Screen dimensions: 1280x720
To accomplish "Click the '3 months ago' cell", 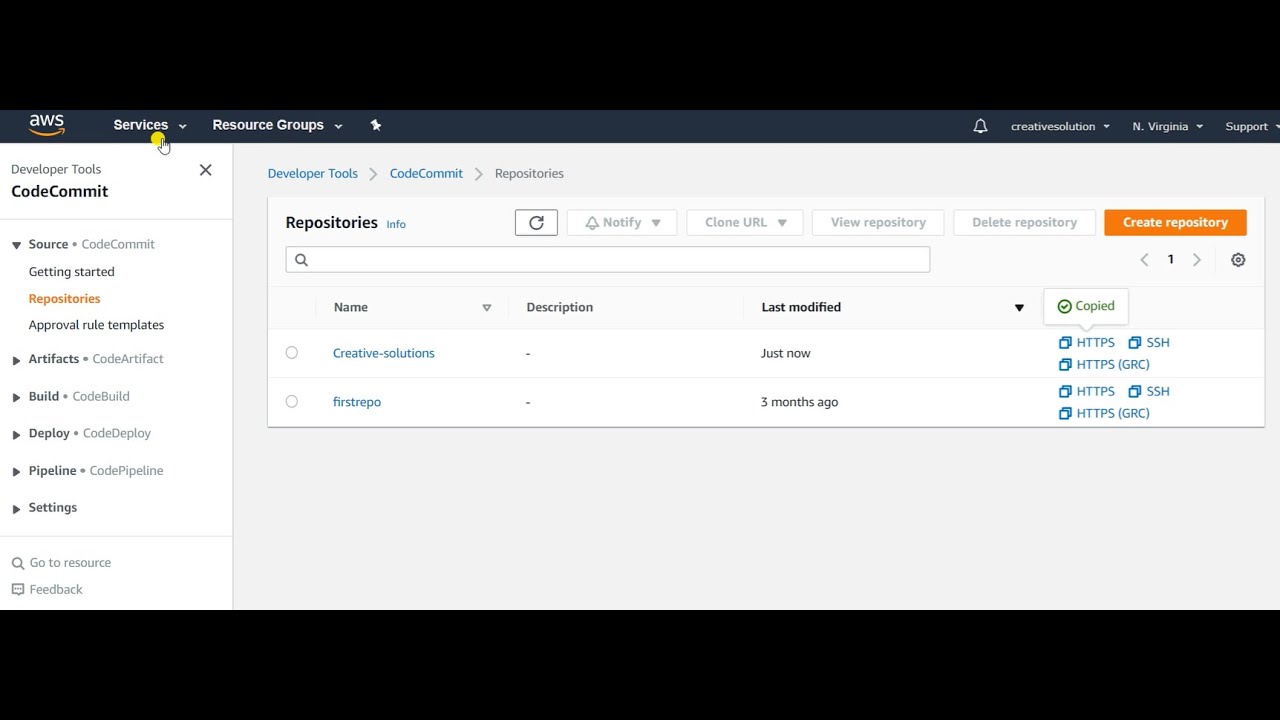I will (x=800, y=402).
